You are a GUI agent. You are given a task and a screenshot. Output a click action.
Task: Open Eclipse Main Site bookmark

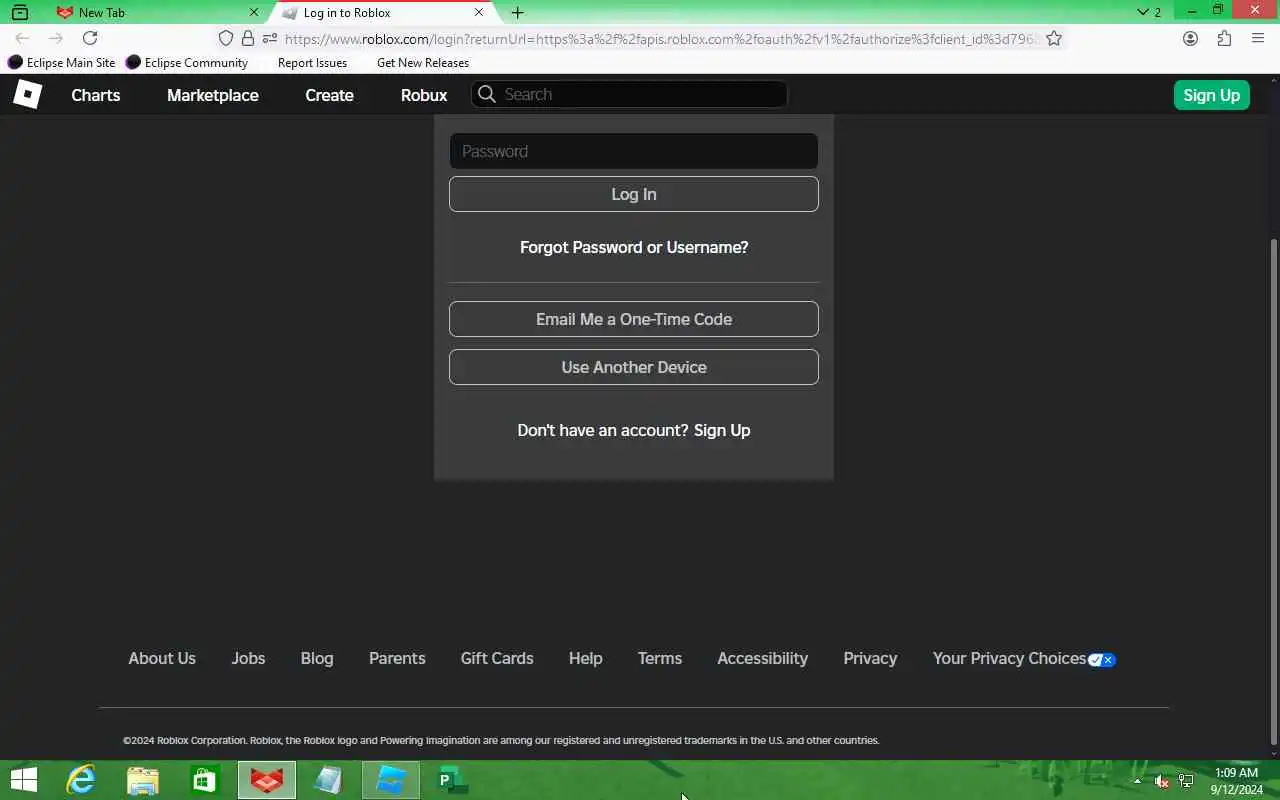point(61,62)
